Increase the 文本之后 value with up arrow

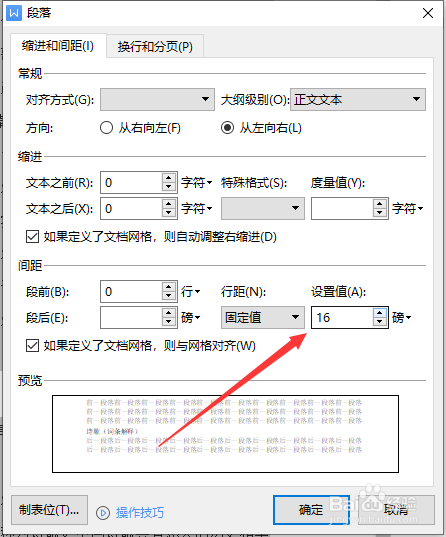(x=169, y=203)
